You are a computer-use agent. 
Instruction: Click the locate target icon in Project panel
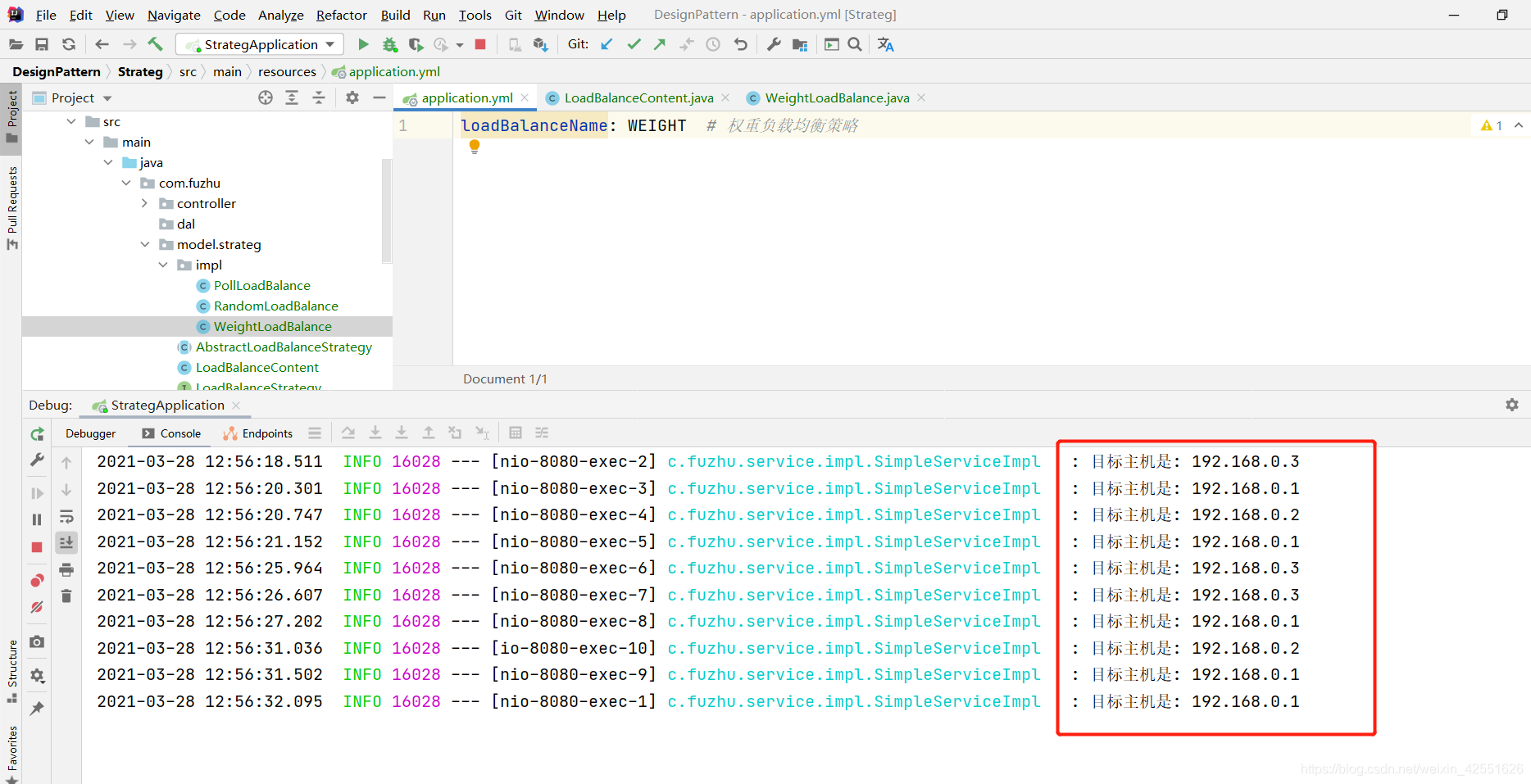tap(266, 97)
